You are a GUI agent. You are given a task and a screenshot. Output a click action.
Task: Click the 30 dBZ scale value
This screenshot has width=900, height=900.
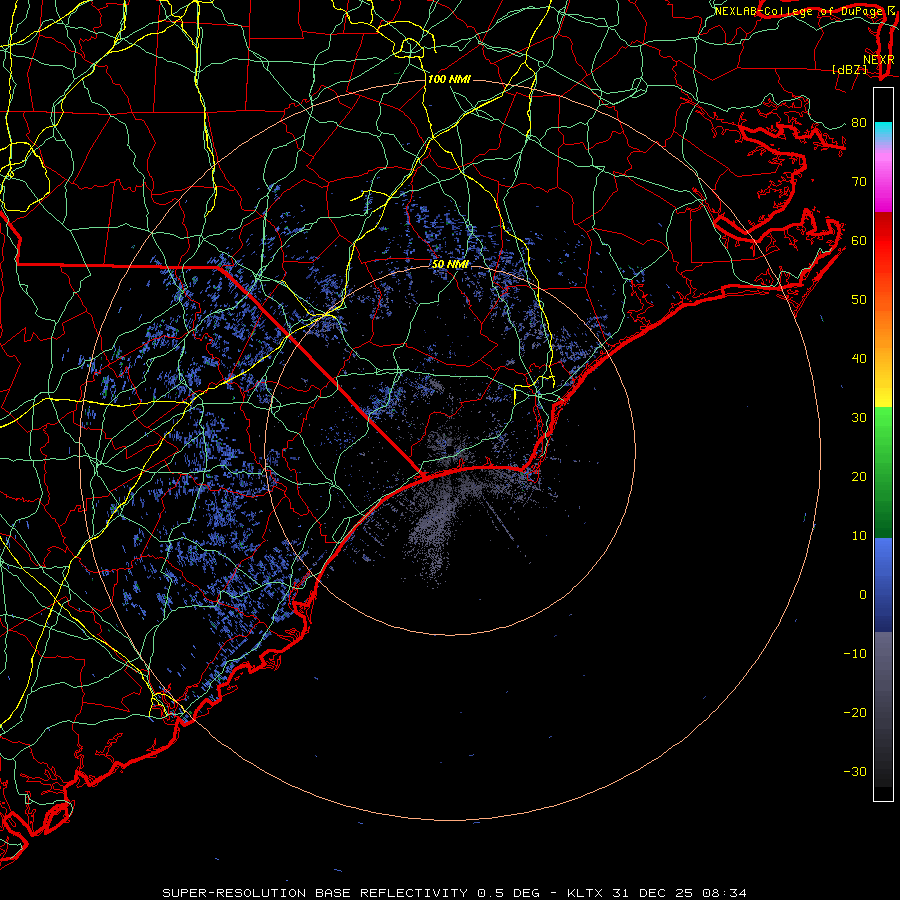tap(859, 418)
